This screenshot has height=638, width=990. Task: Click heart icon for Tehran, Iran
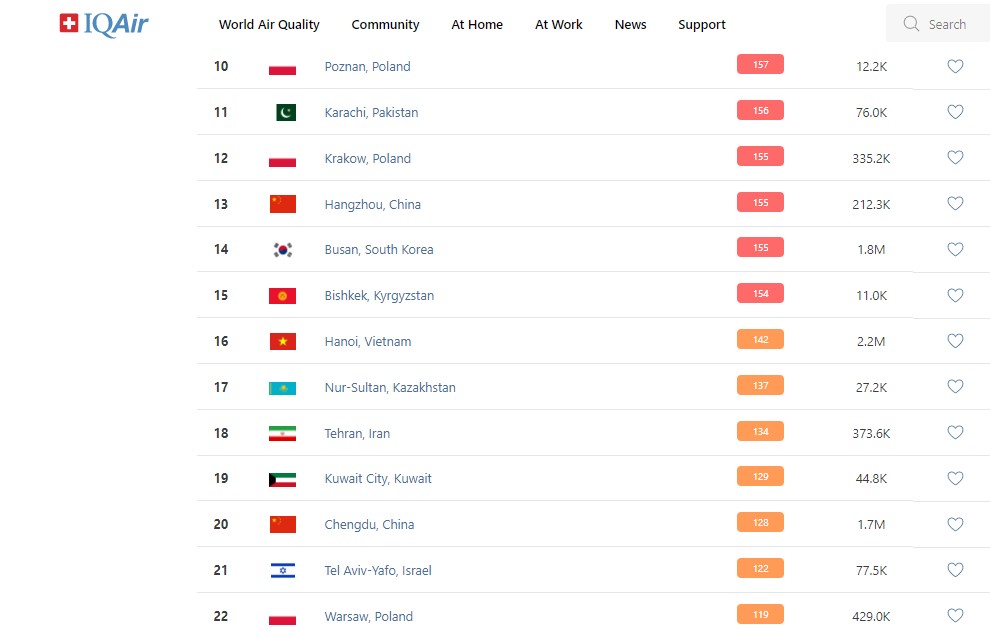(x=955, y=433)
